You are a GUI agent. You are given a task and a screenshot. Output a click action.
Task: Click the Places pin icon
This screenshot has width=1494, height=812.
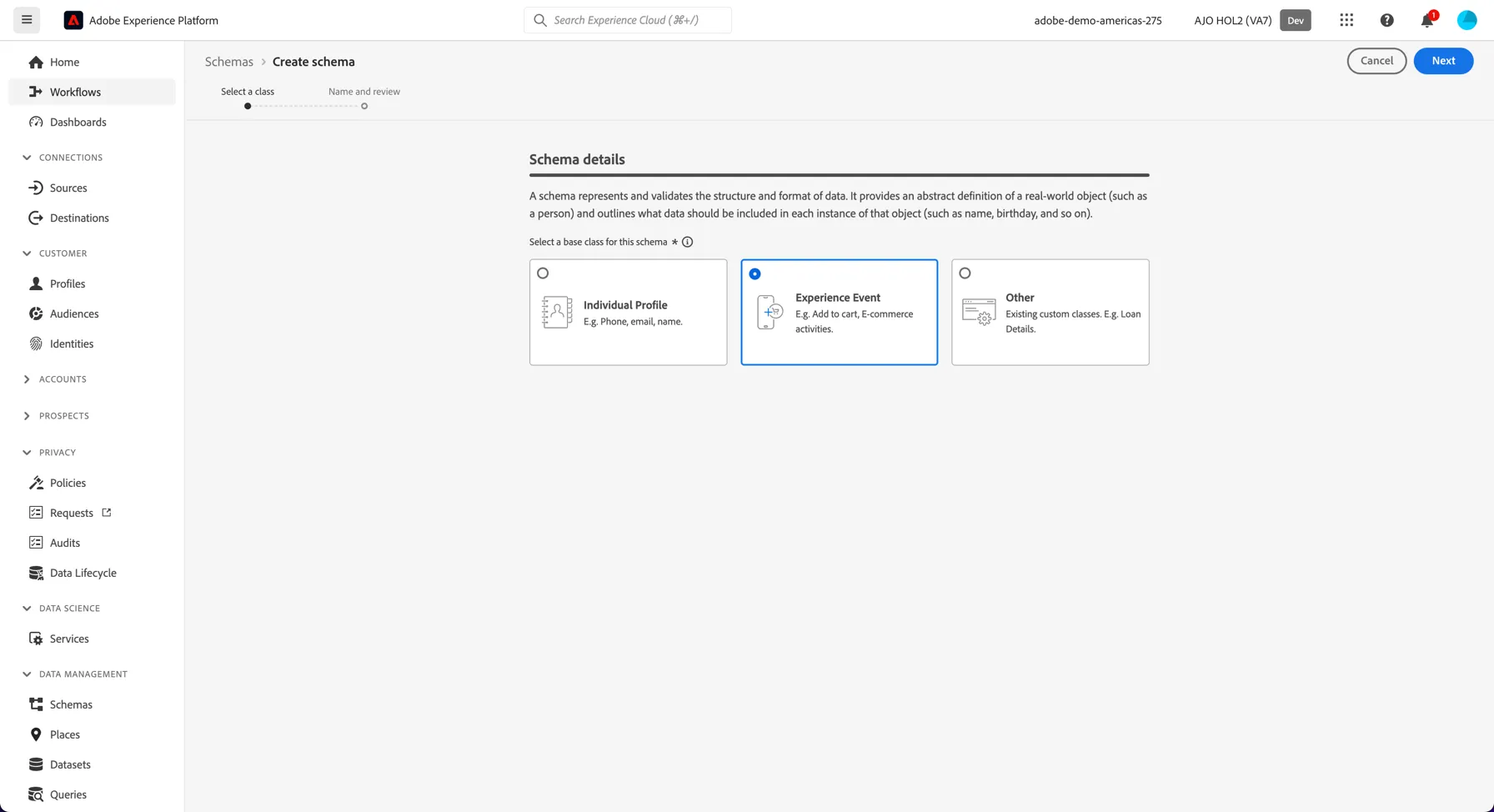[x=36, y=734]
